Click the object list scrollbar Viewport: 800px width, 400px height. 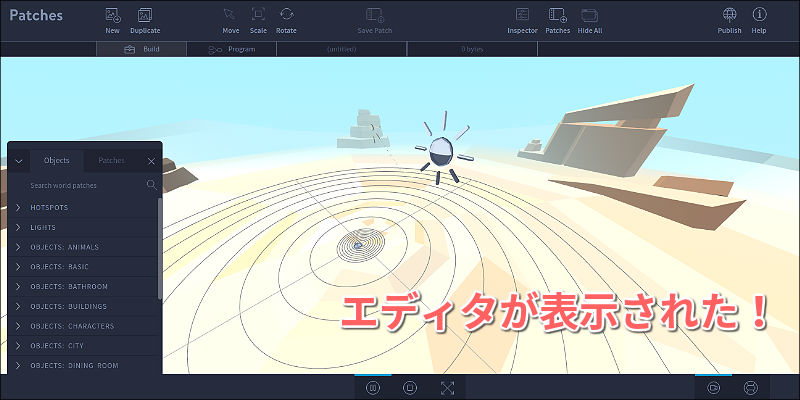tap(160, 248)
